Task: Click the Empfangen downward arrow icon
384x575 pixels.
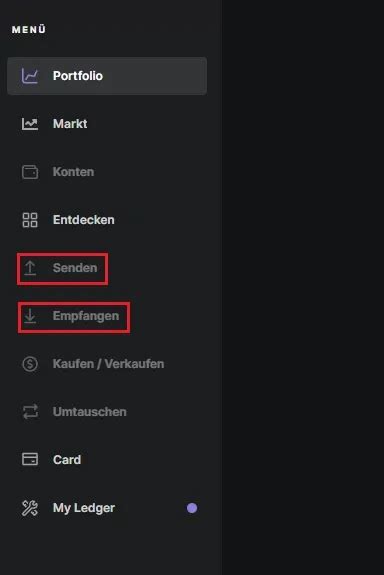Action: click(30, 316)
